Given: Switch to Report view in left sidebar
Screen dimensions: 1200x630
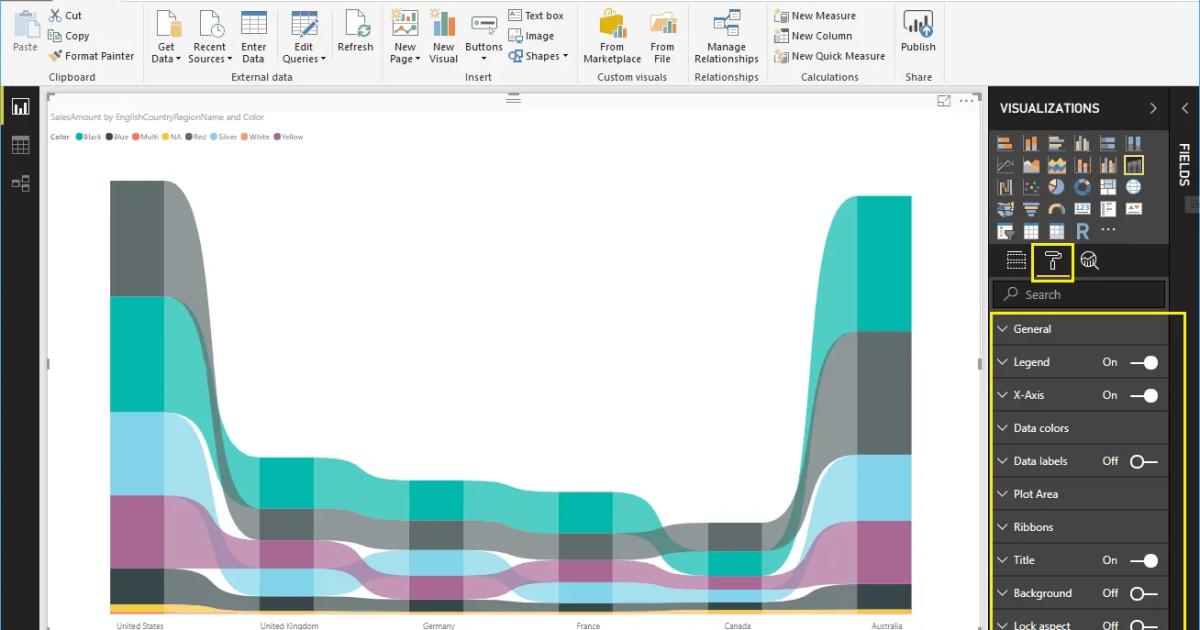Looking at the screenshot, I should pyautogui.click(x=20, y=107).
